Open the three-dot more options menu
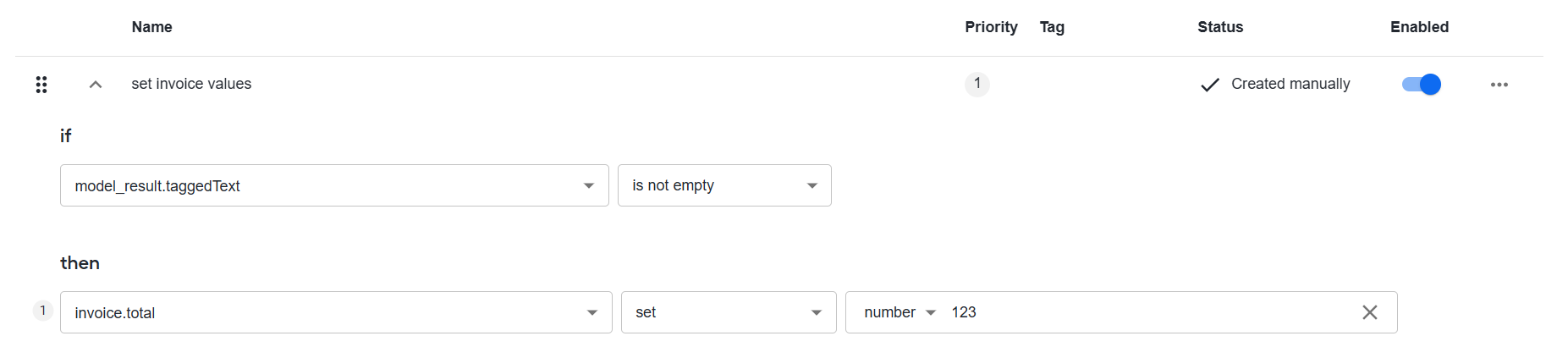This screenshot has width=1568, height=347. 1499,85
